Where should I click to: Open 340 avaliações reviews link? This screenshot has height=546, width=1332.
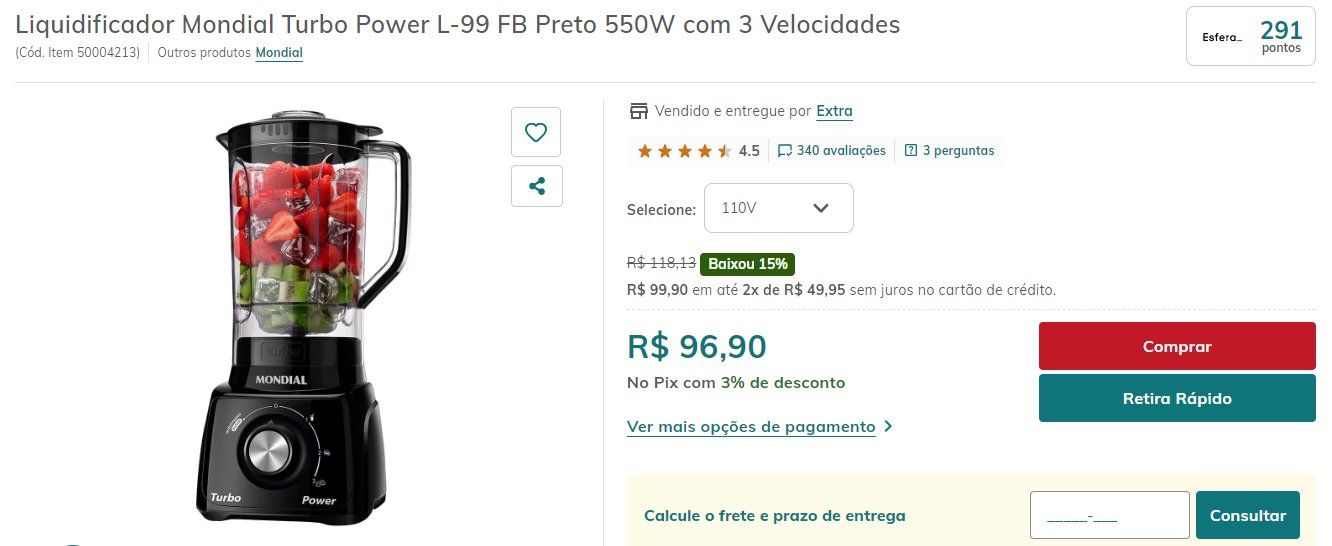tap(841, 151)
